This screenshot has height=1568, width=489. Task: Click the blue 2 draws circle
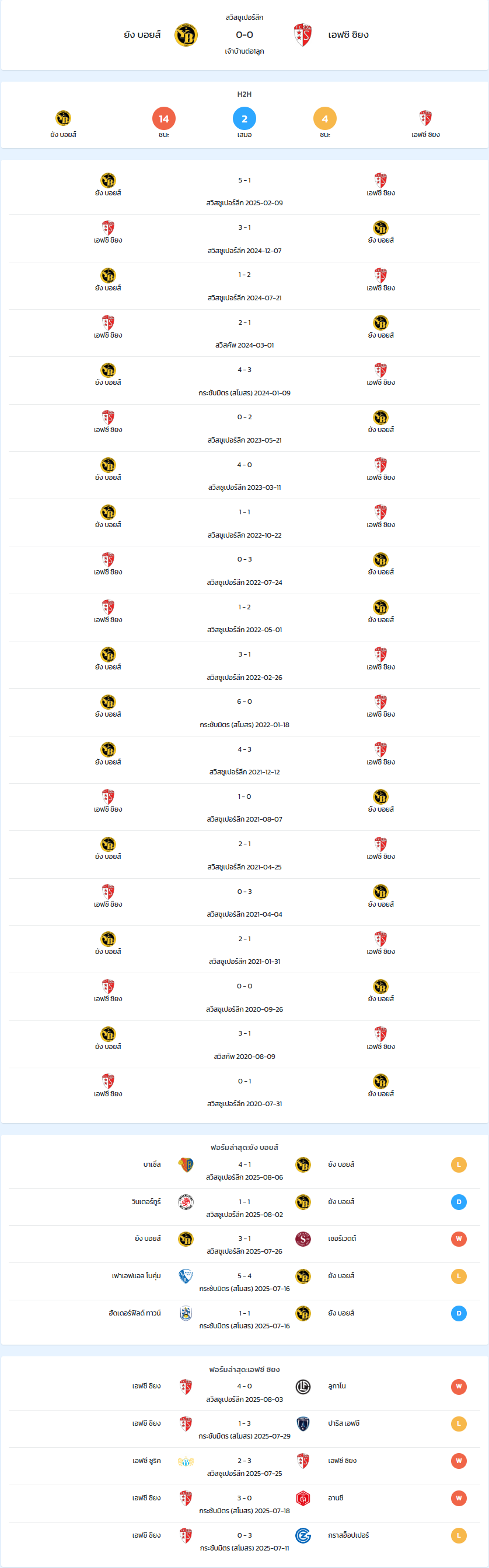(x=244, y=119)
